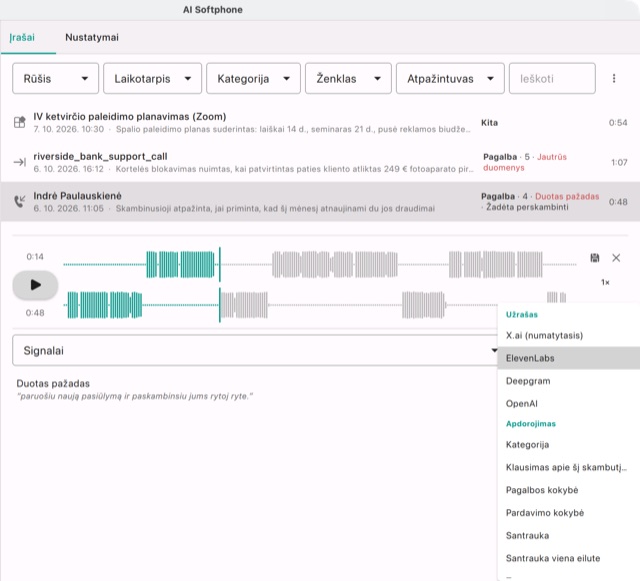The height and width of the screenshot is (581, 640).
Task: Choose Pardavimo kokybė processing option
Action: pos(569,513)
